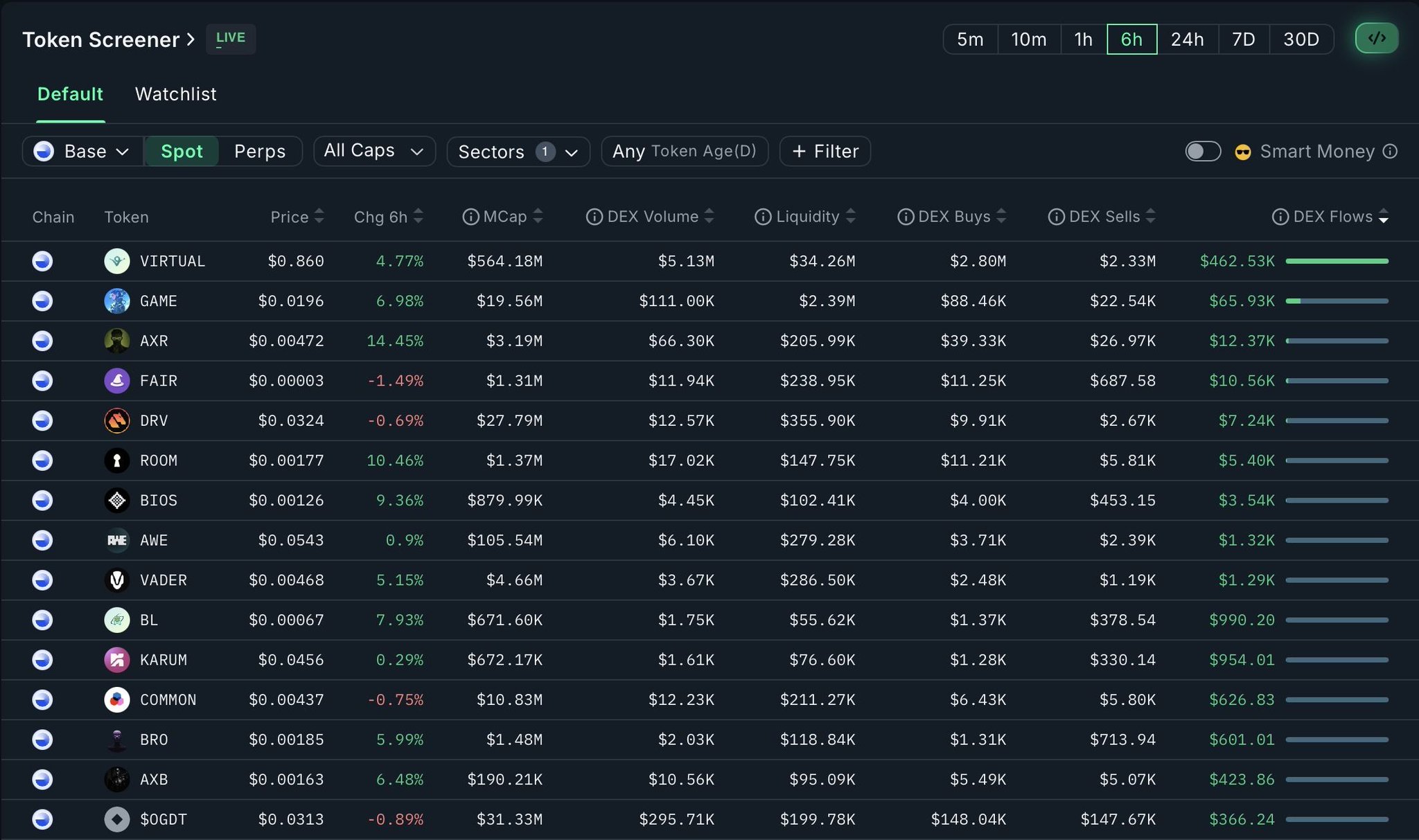Click the VIRTUAL token logo icon
This screenshot has height=840, width=1419.
(x=116, y=261)
